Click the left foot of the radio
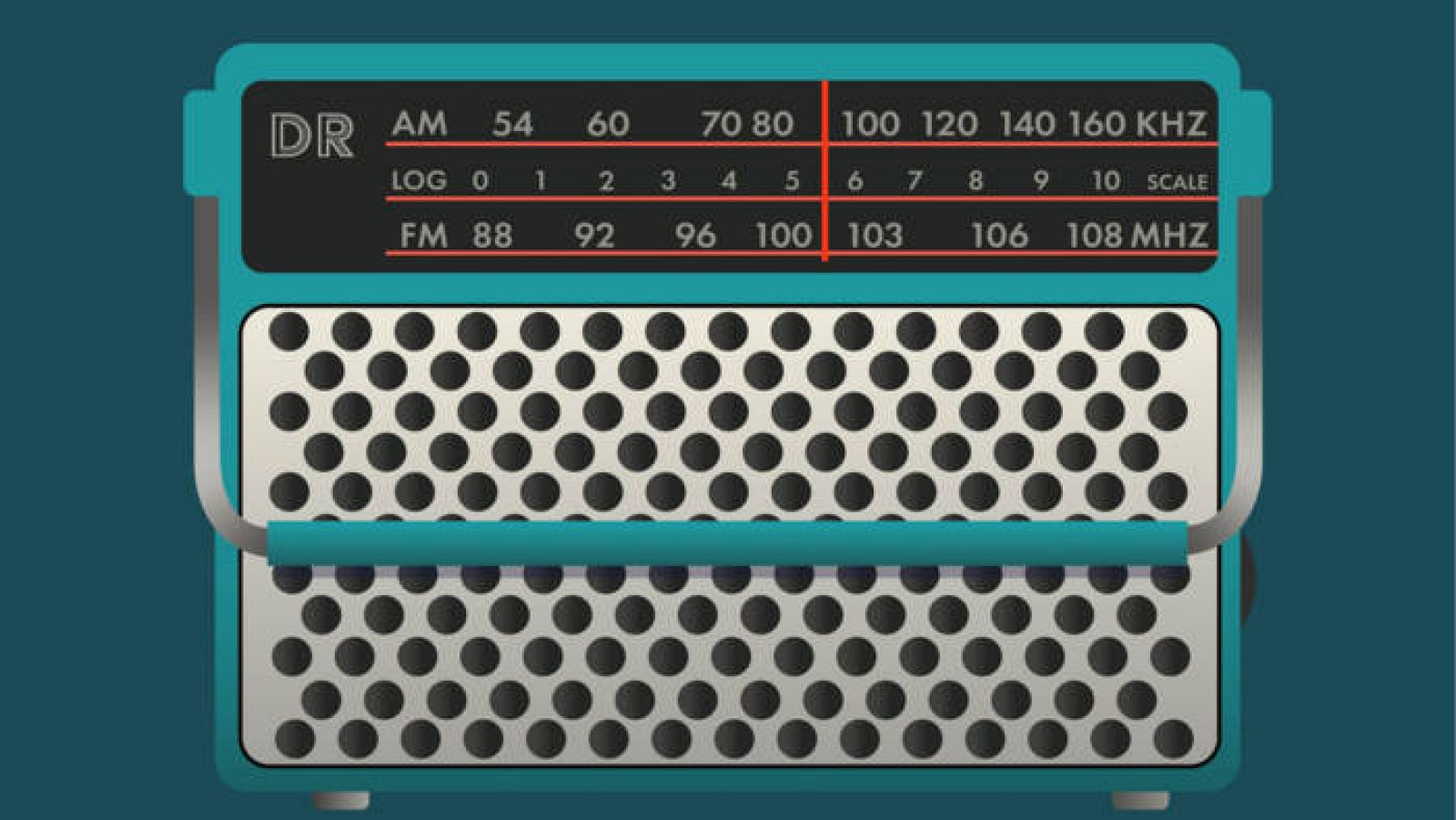 click(x=341, y=800)
